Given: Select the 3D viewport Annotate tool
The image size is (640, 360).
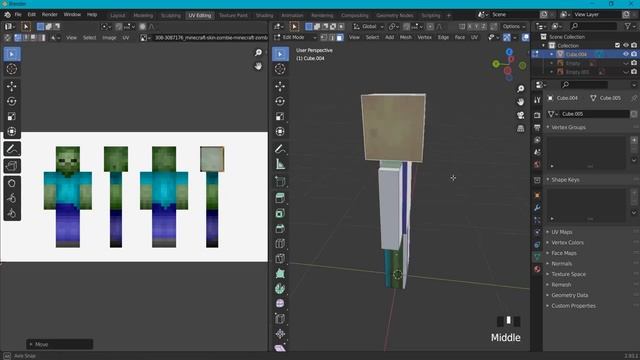Looking at the screenshot, I should tap(280, 149).
